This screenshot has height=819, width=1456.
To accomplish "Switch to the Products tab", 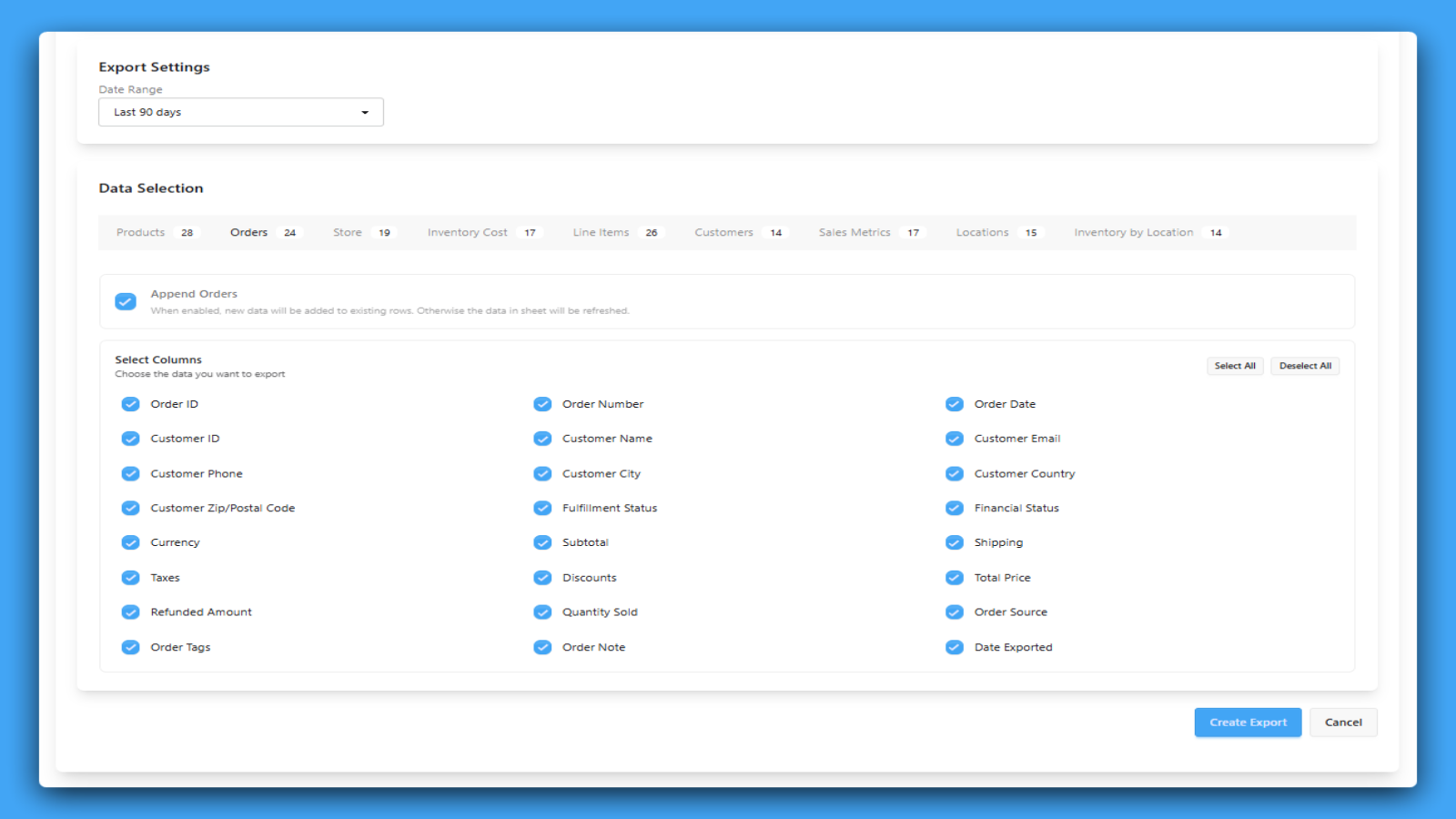I will tap(140, 232).
